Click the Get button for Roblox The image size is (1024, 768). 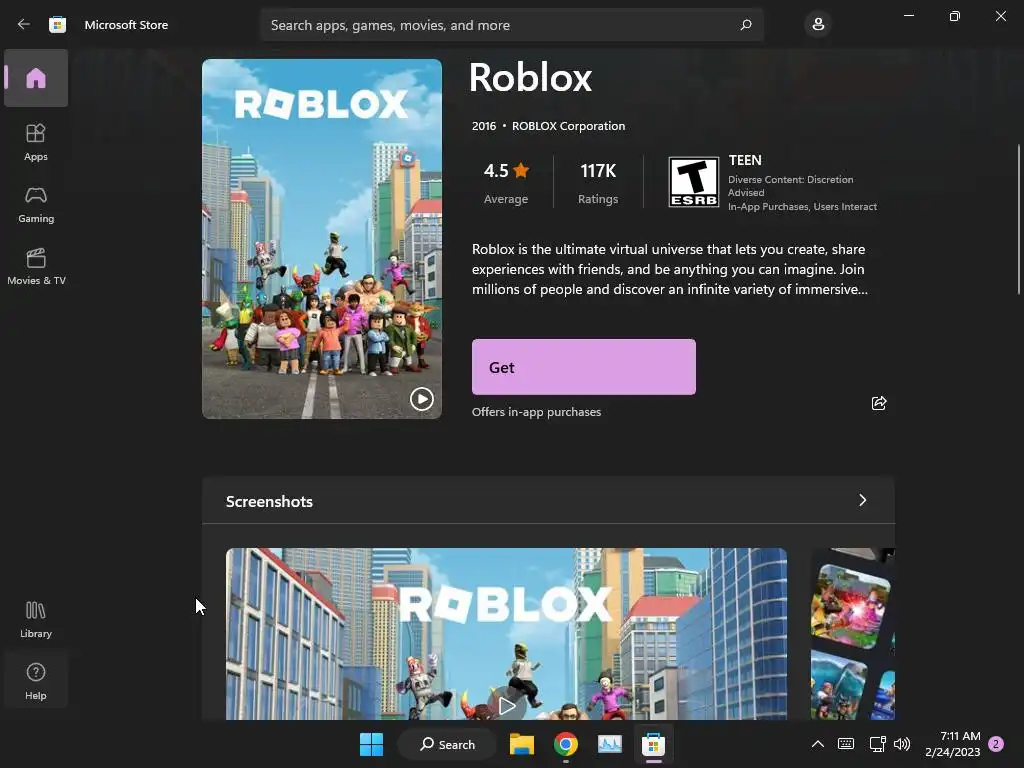(x=584, y=367)
